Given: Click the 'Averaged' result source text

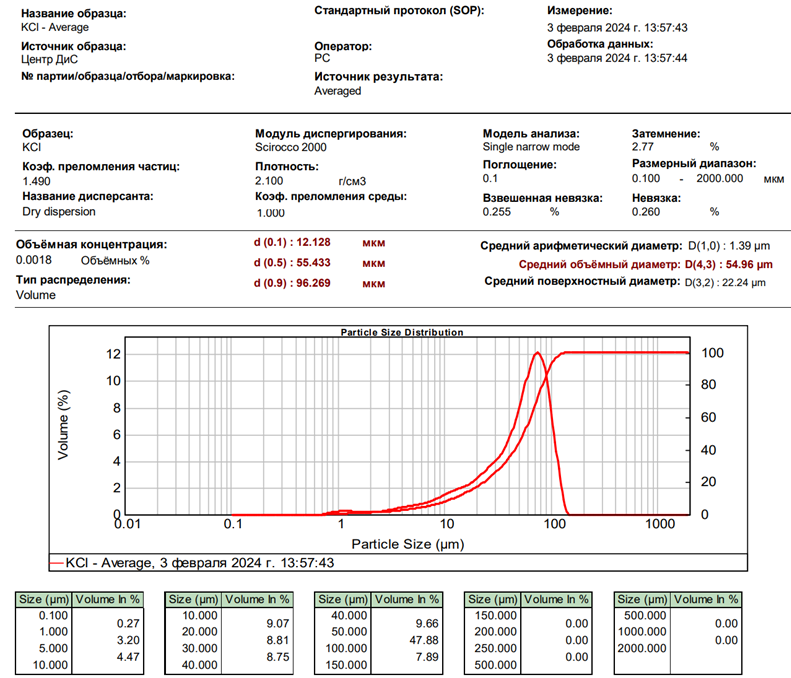Looking at the screenshot, I should pos(338,91).
